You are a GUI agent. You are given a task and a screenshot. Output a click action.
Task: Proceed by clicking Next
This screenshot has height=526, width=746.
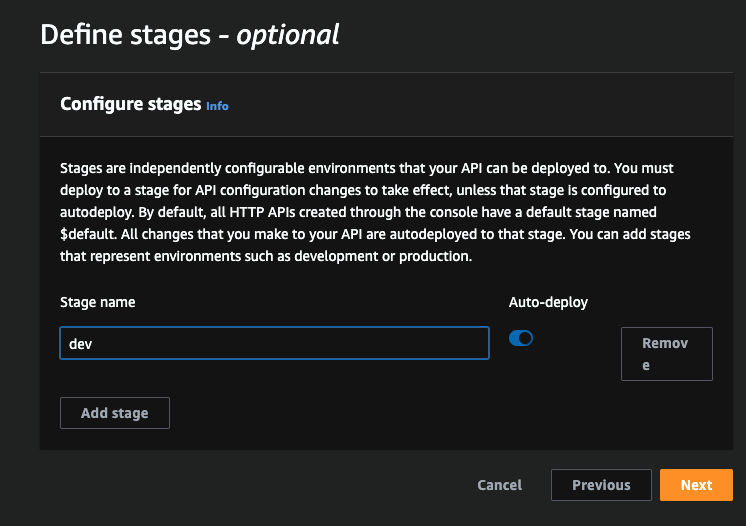[x=696, y=485]
